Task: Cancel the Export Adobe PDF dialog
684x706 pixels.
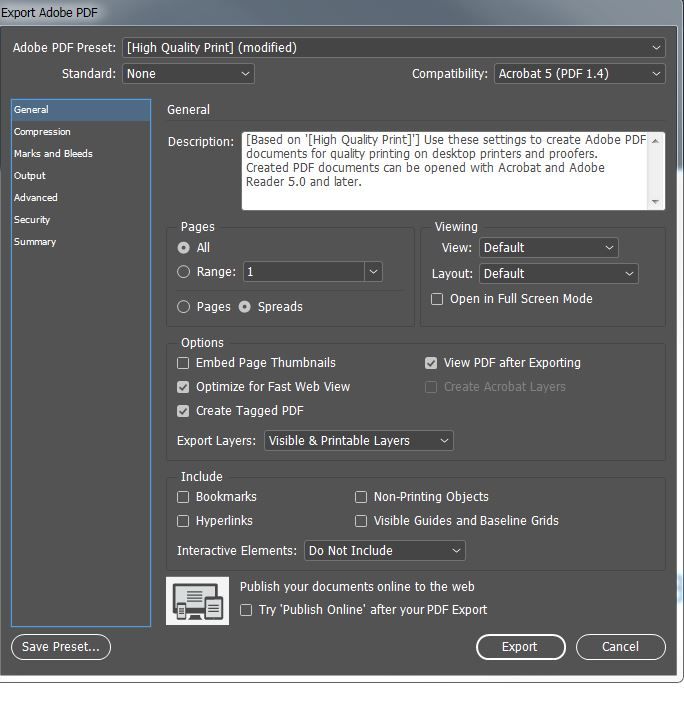Action: (x=621, y=647)
